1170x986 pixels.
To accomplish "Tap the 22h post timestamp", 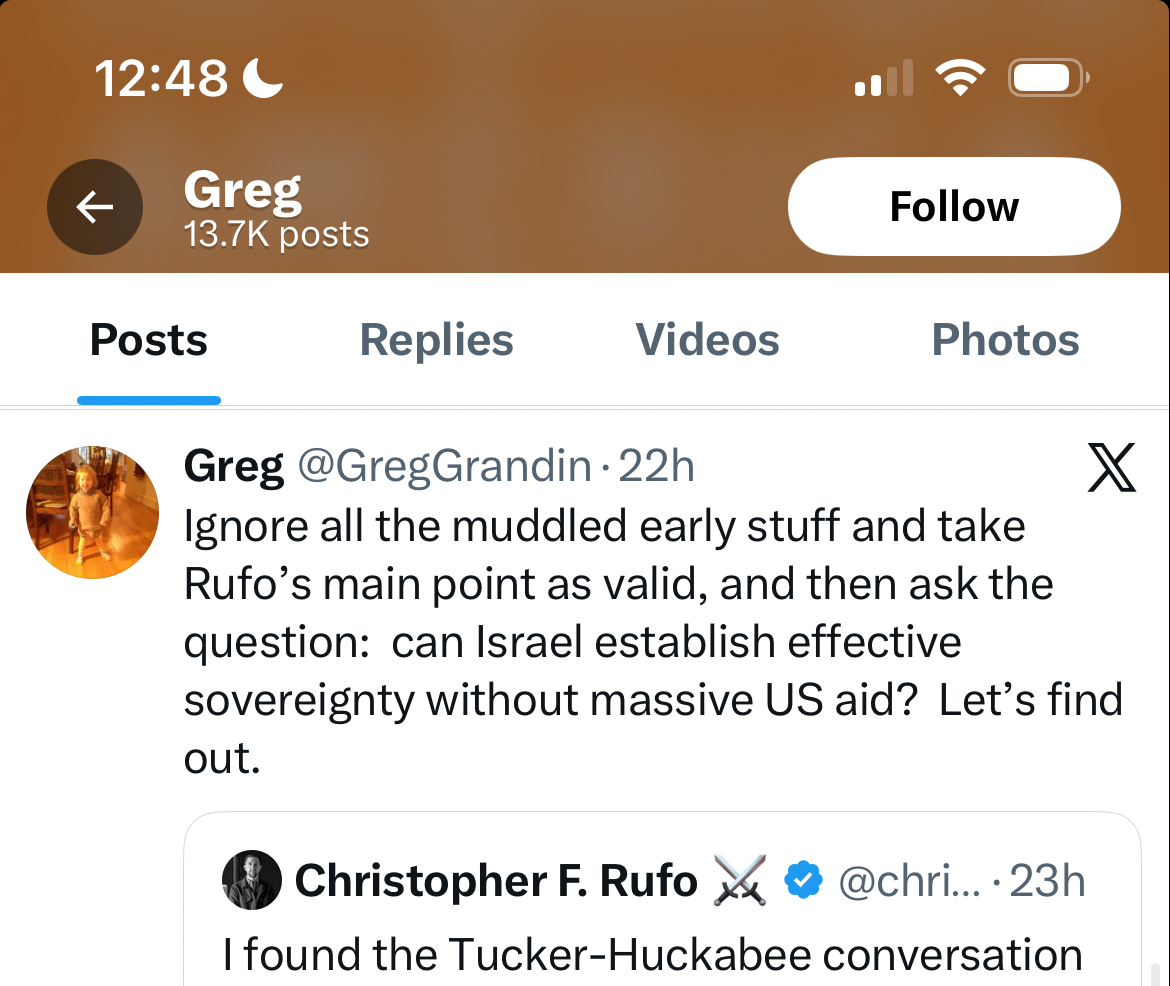I will (x=657, y=467).
